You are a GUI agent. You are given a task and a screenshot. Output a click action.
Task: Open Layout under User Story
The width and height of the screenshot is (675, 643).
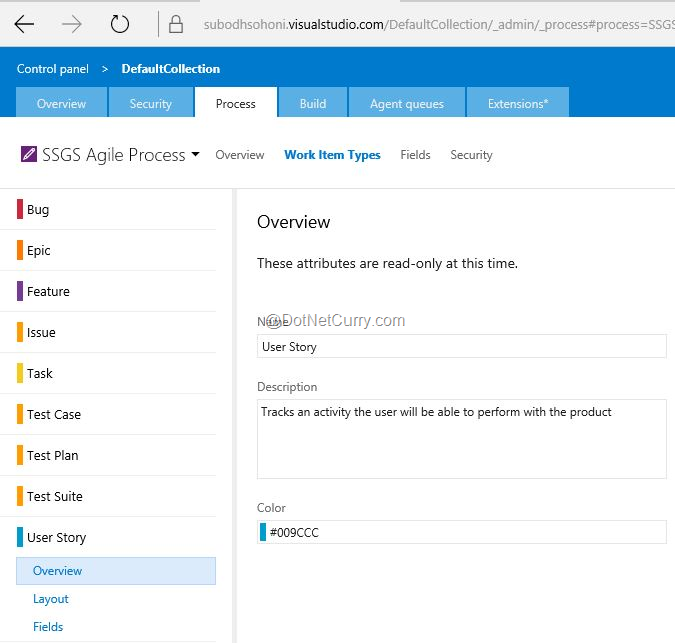coord(51,599)
